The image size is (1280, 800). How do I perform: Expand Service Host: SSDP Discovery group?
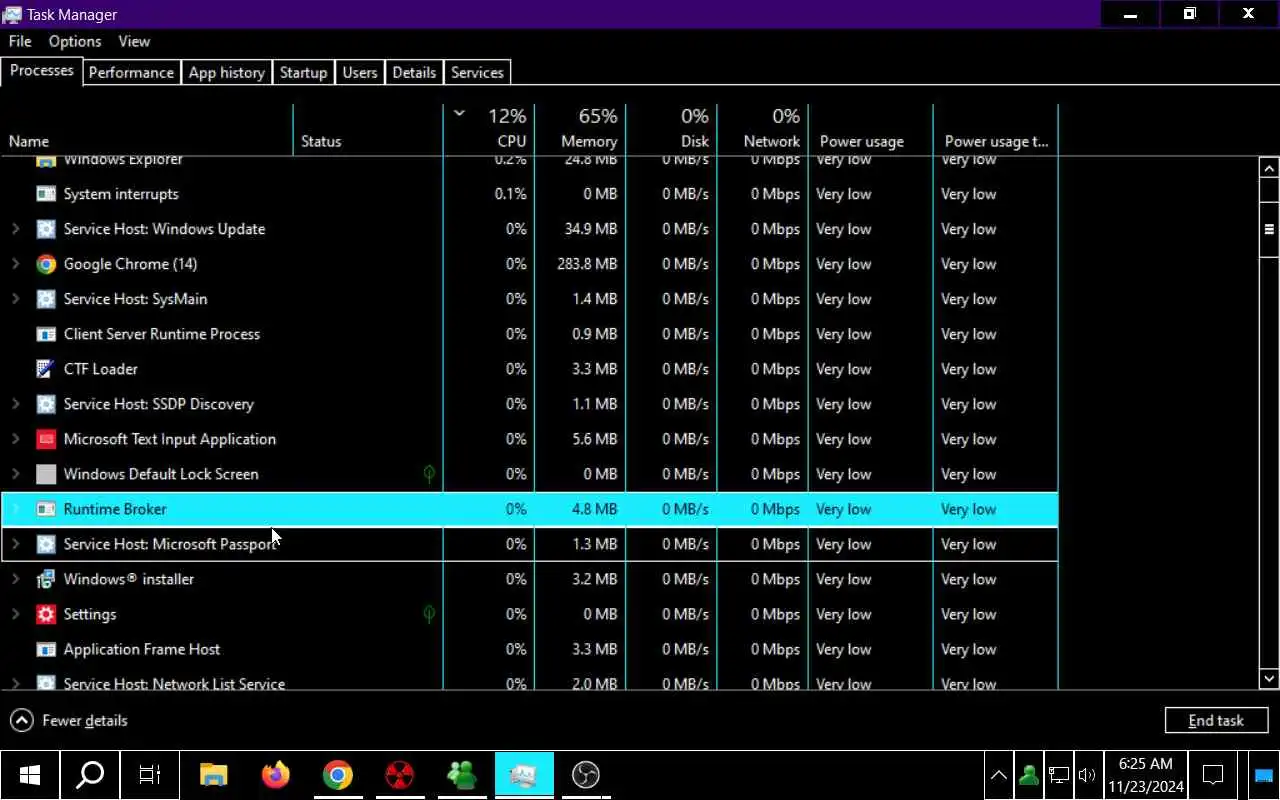pos(15,404)
